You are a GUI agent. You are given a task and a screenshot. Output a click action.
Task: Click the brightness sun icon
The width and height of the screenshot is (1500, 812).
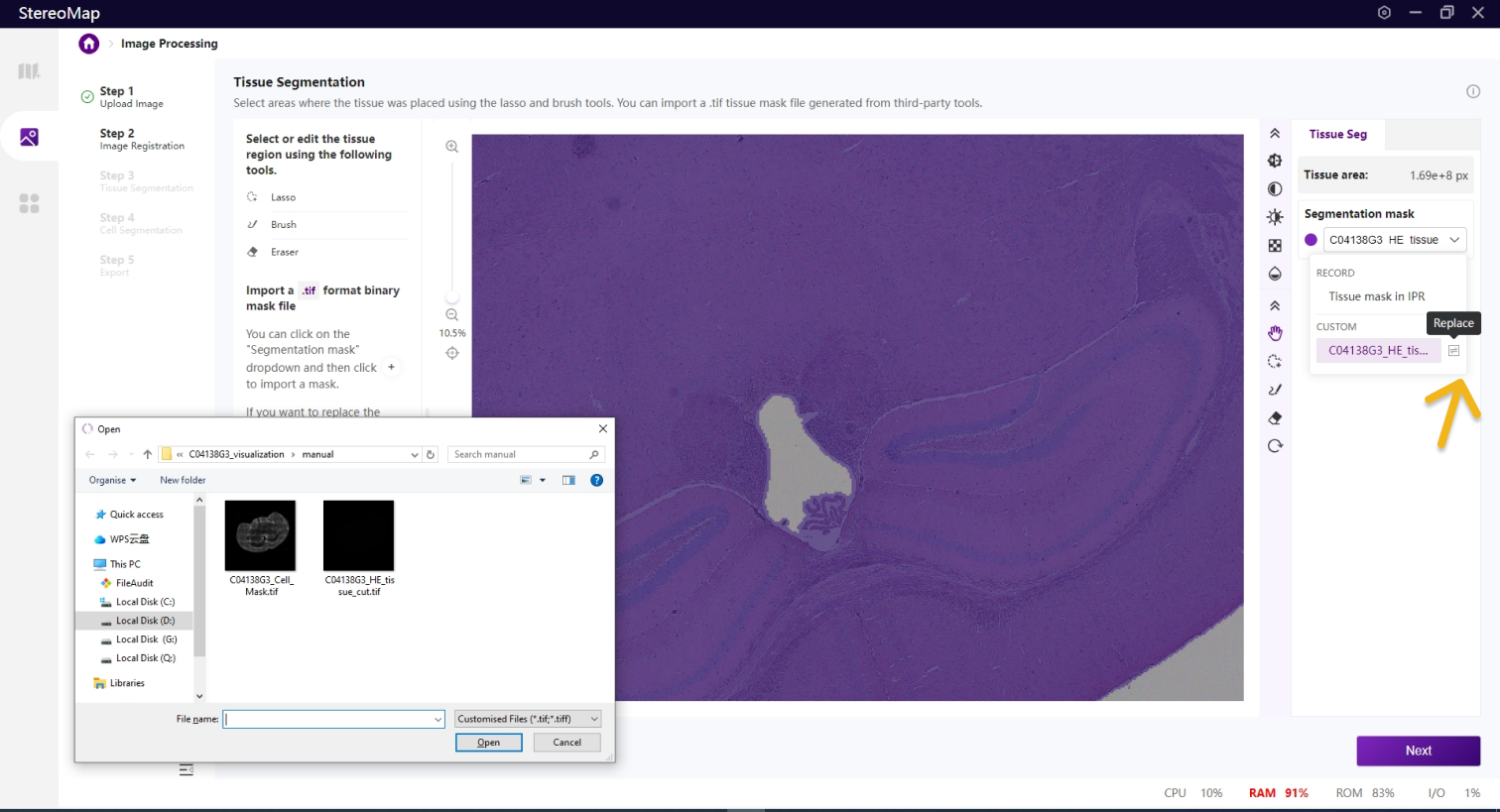[1275, 217]
